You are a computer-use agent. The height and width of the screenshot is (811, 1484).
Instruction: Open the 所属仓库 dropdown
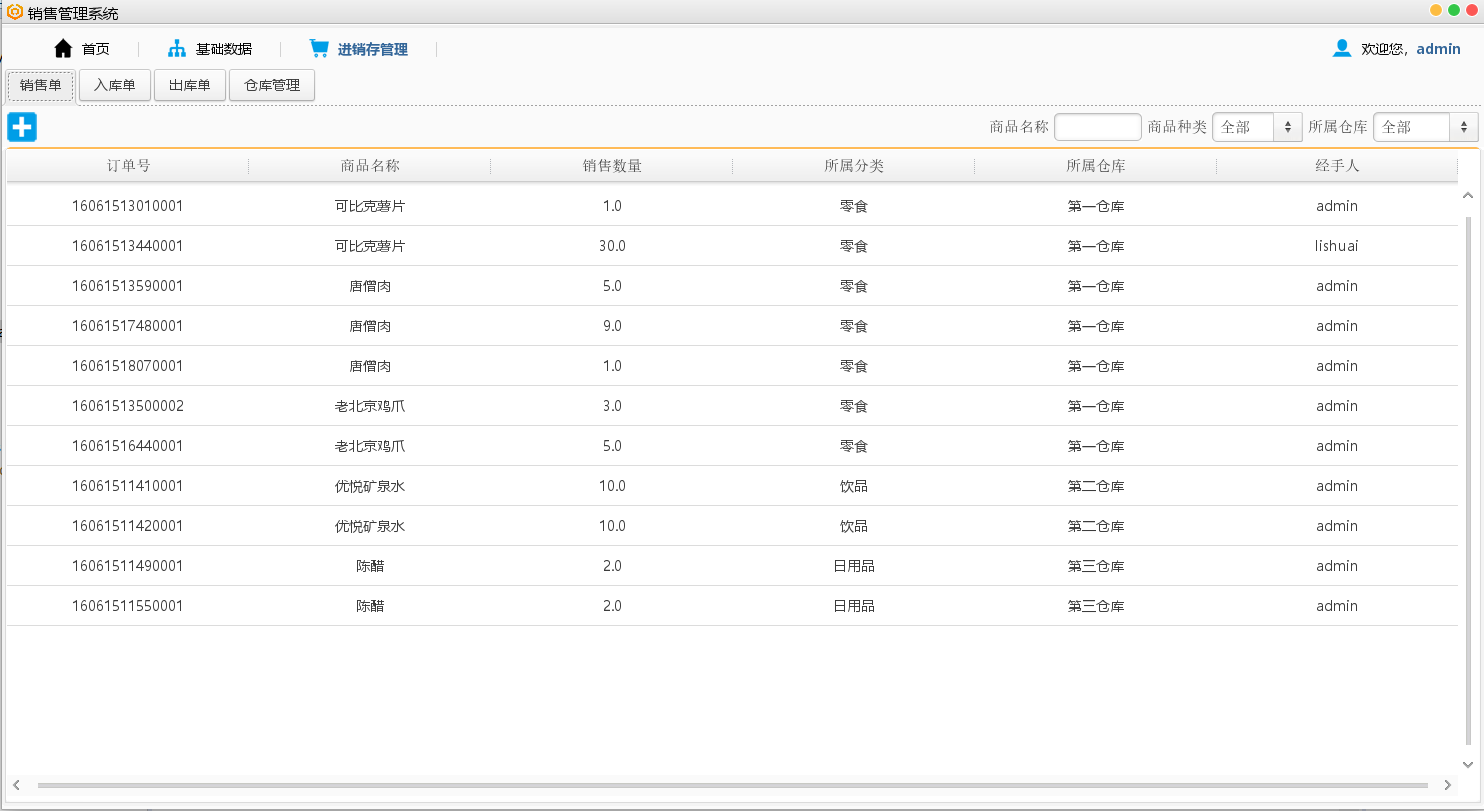click(1426, 127)
